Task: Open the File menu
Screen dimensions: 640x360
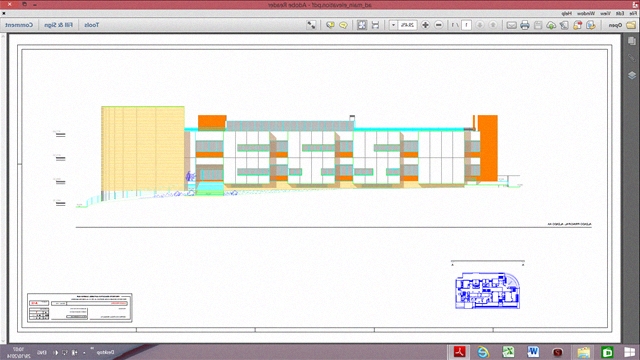Action: pyautogui.click(x=633, y=13)
